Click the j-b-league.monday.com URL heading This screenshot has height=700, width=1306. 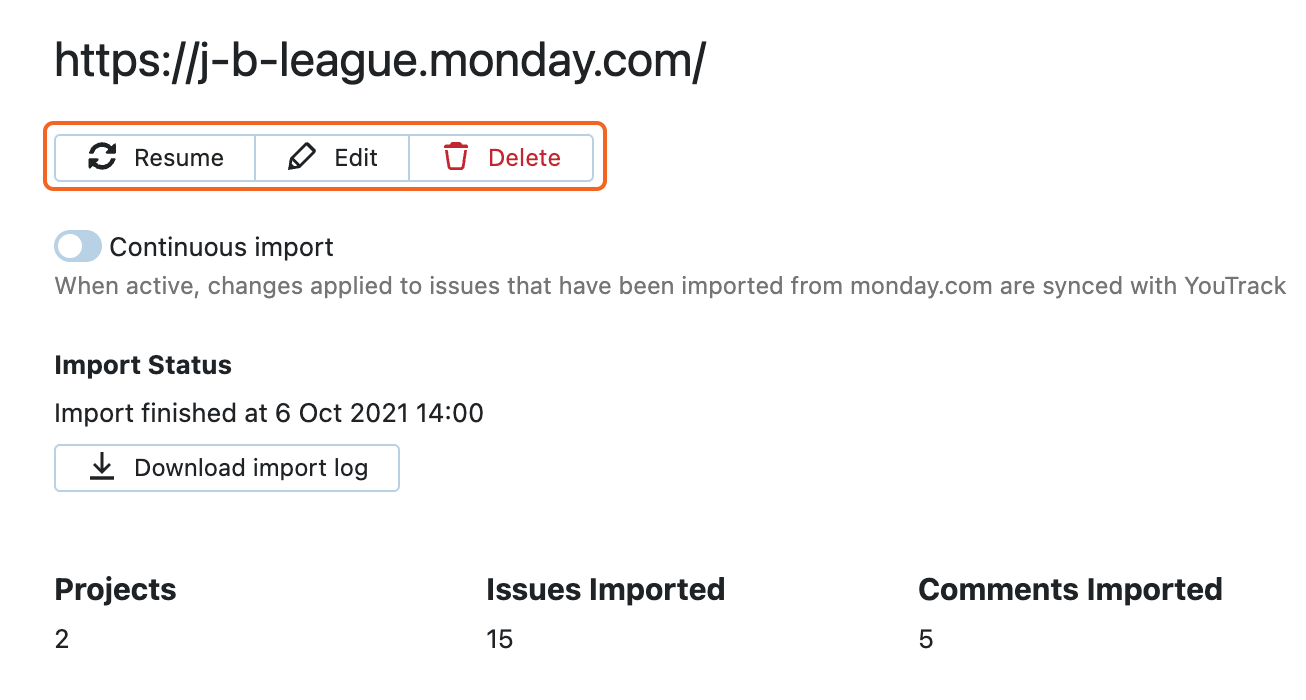(380, 62)
